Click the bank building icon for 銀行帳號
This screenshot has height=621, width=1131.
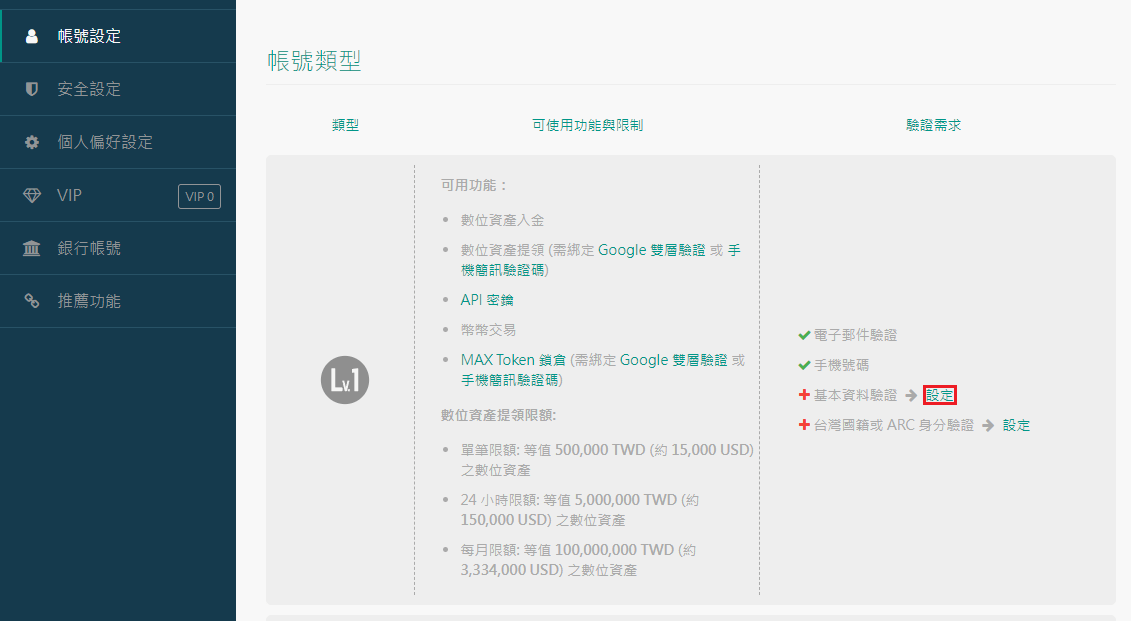click(32, 248)
